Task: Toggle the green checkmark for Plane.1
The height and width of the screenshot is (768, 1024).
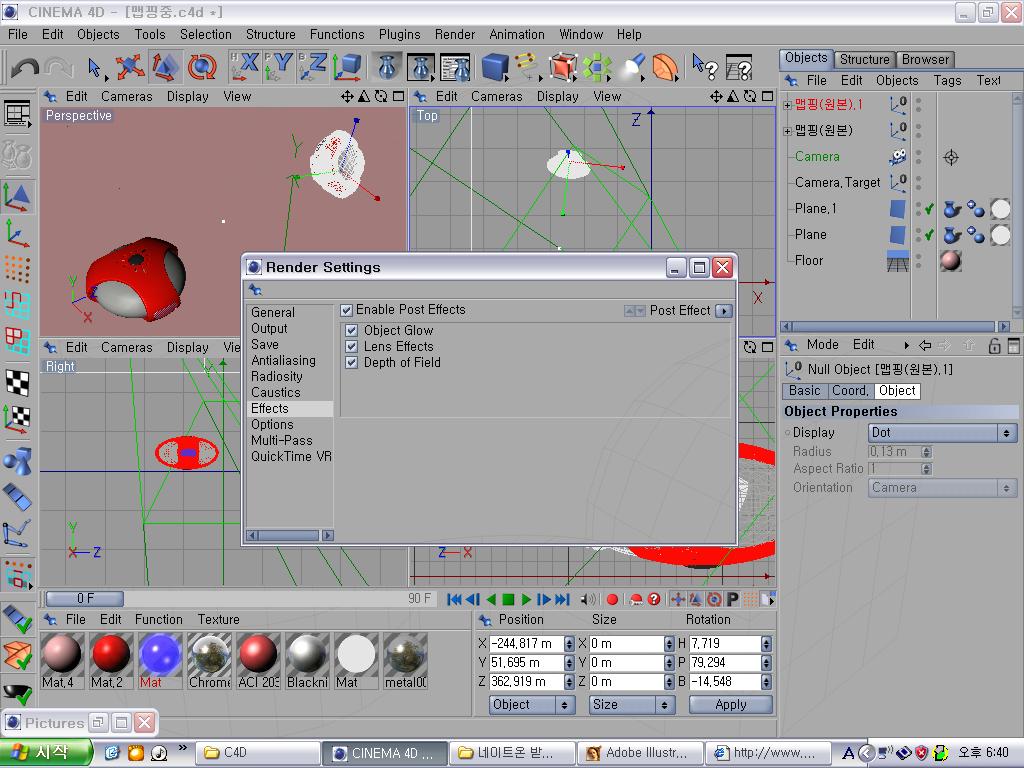Action: [x=929, y=209]
